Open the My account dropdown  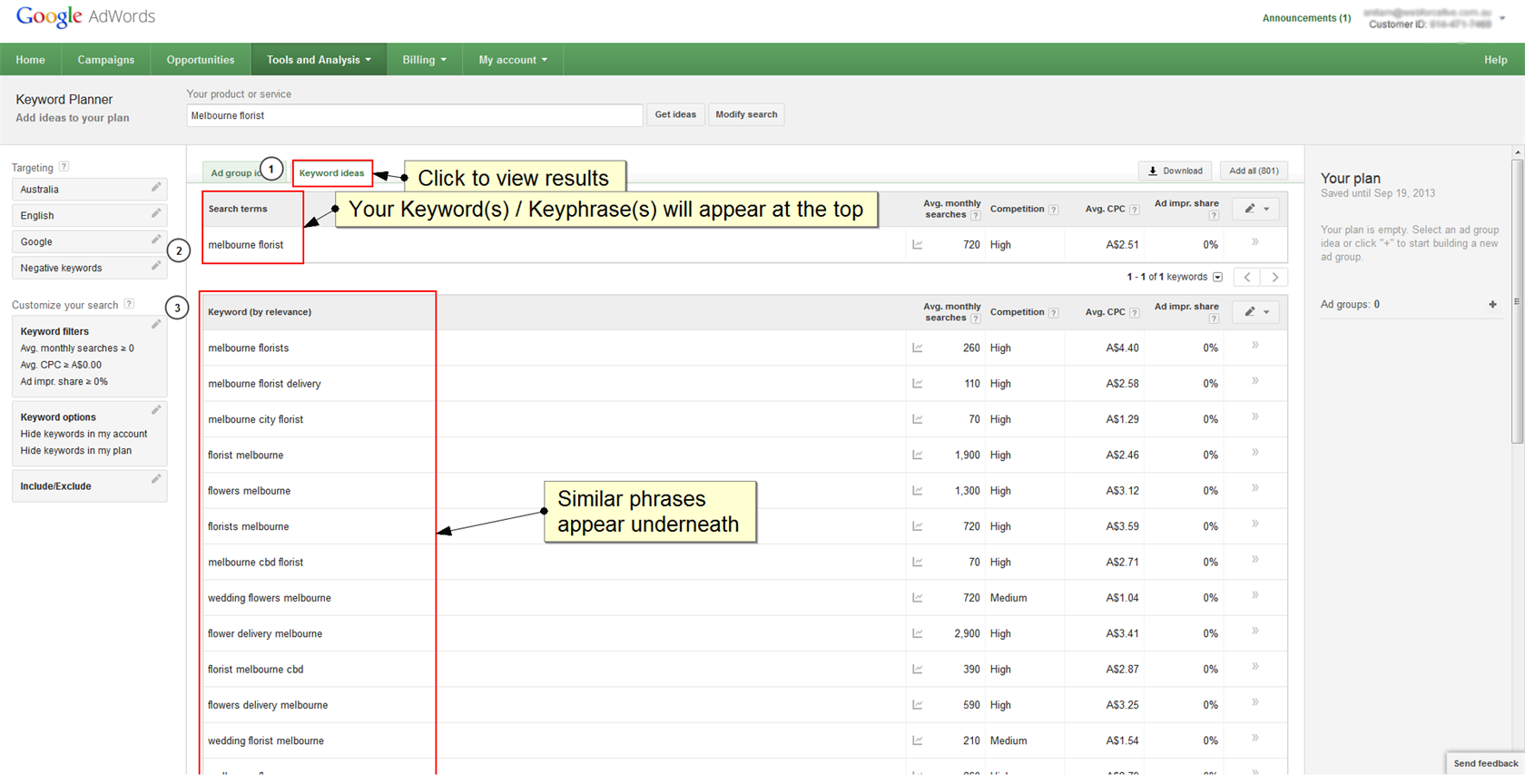[513, 60]
